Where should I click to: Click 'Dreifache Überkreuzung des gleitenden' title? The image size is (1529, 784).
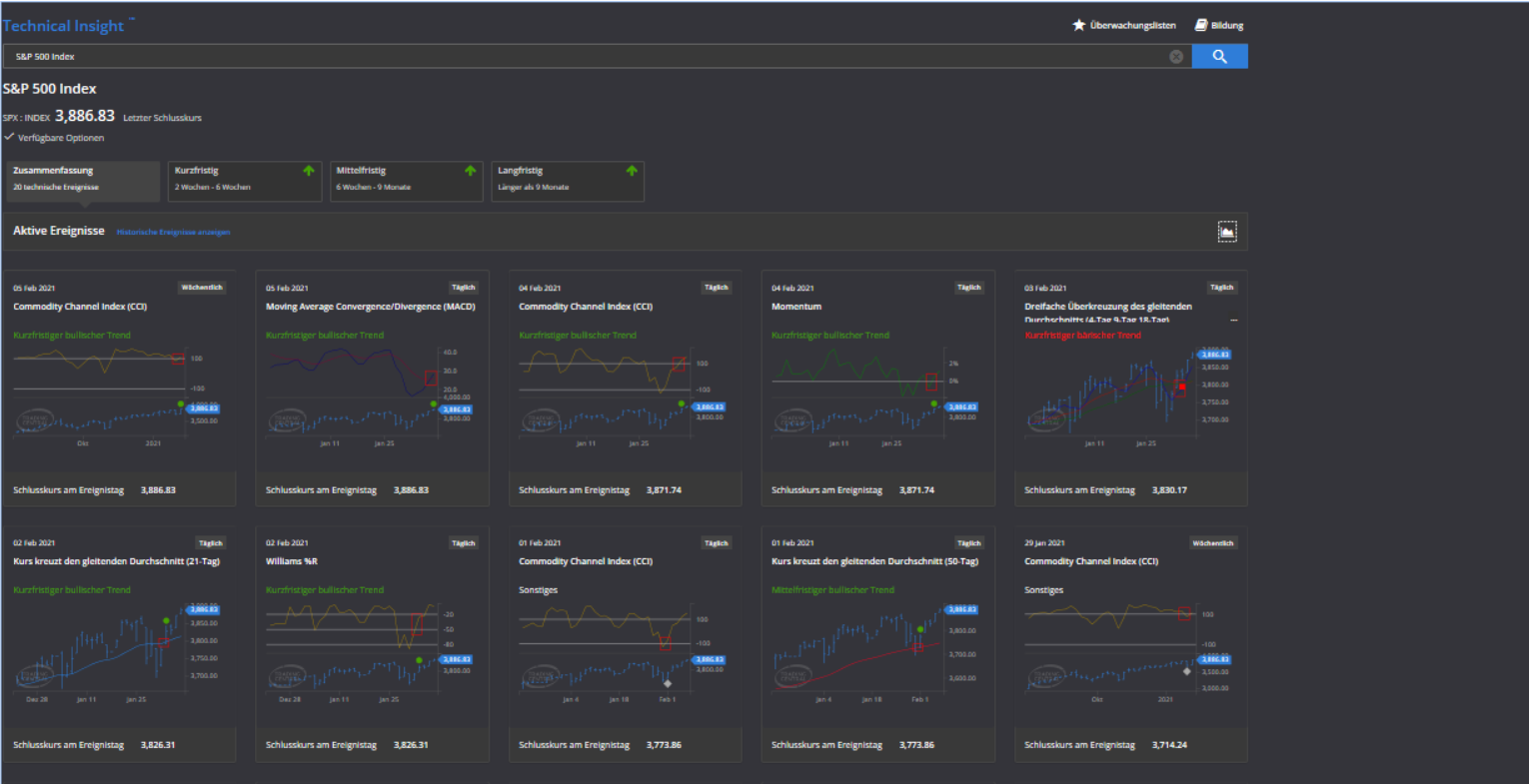coord(1108,307)
